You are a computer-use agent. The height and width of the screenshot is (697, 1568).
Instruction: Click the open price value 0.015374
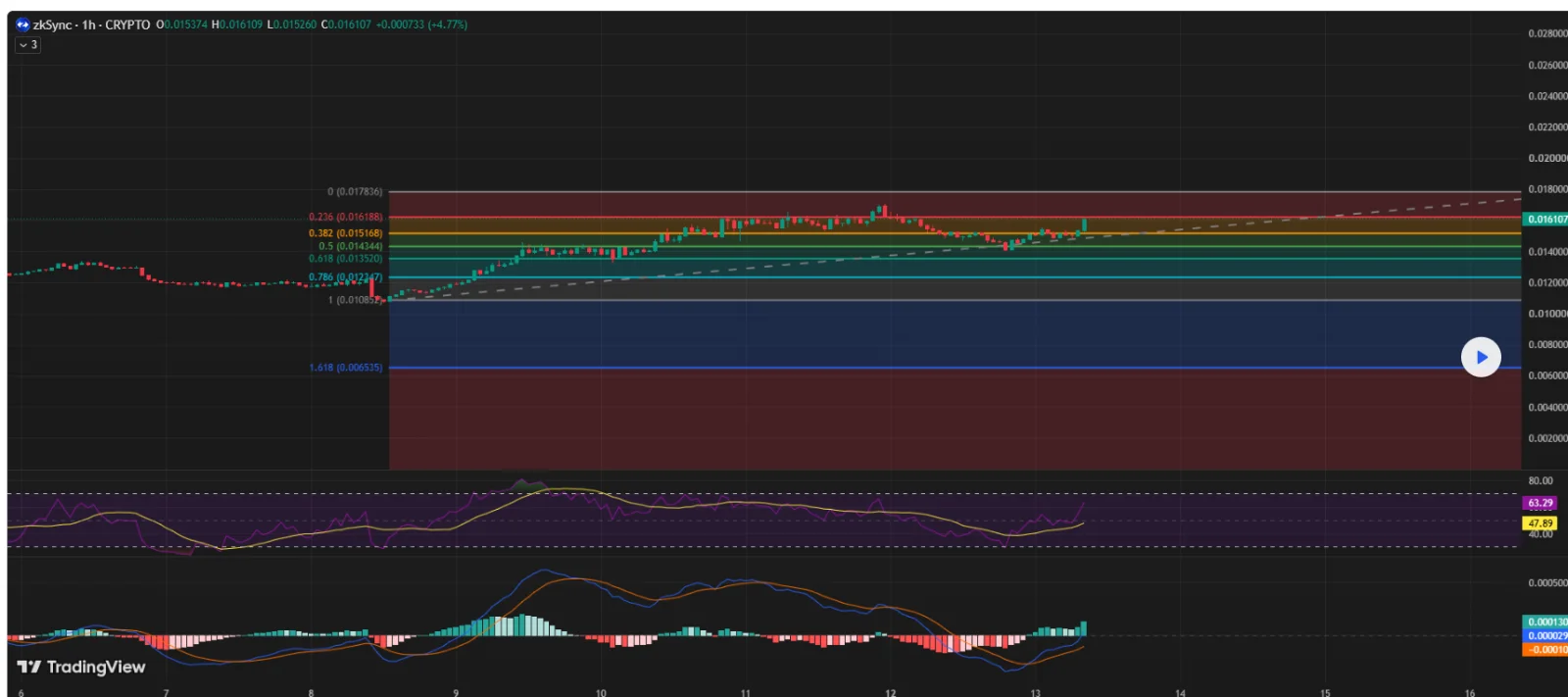(x=185, y=25)
